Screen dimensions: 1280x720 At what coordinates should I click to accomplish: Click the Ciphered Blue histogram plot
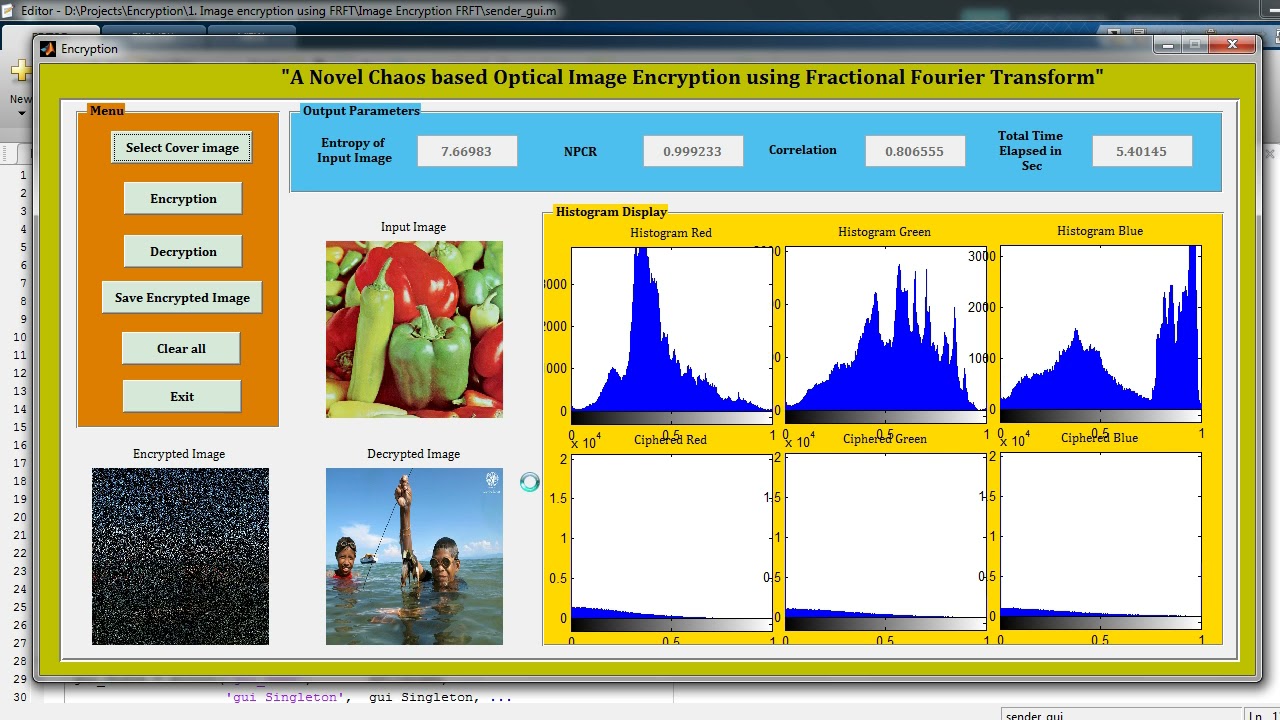(x=1100, y=540)
